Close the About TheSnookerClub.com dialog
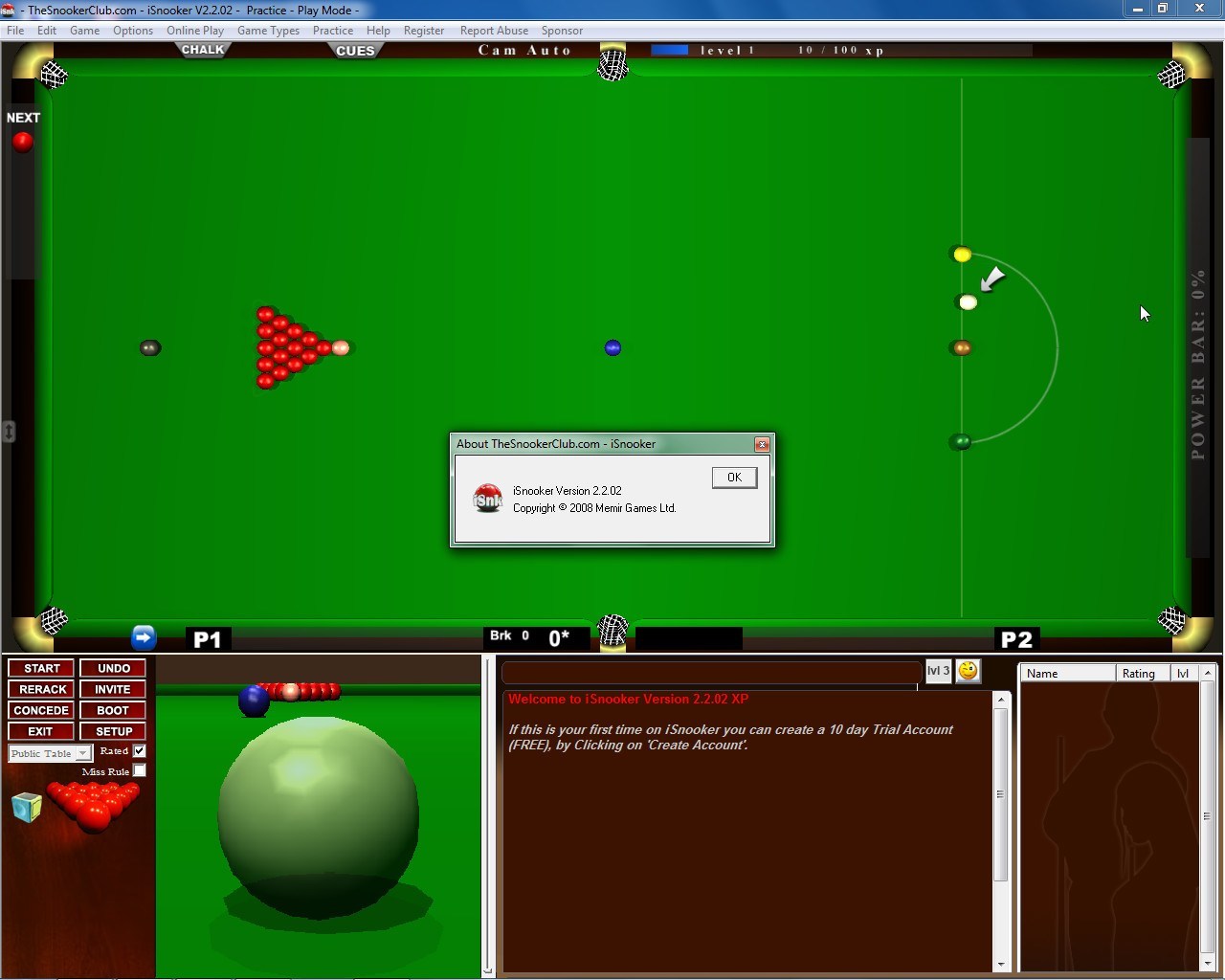Viewport: 1225px width, 980px height. coord(762,444)
